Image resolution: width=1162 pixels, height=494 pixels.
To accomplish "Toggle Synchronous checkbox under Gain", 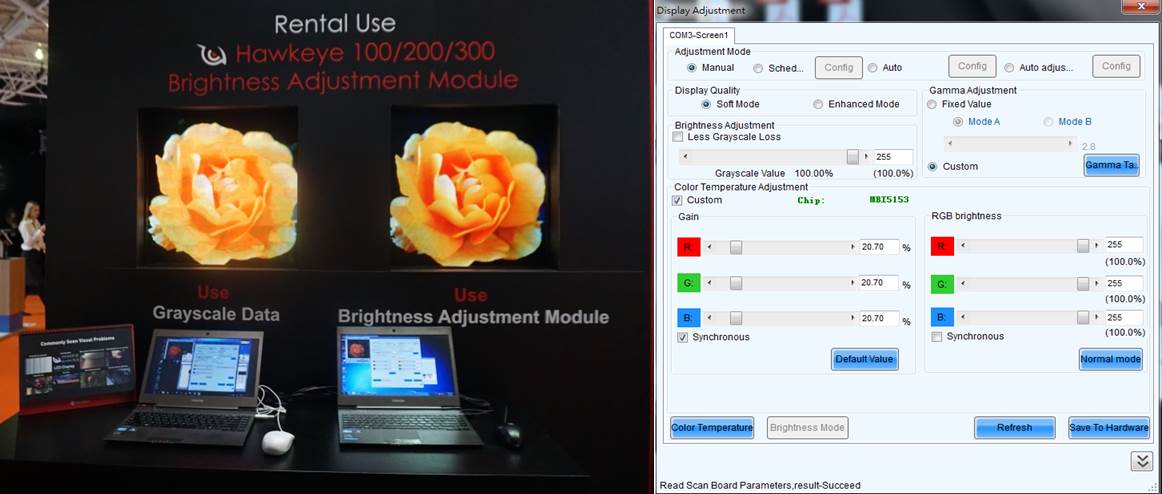I will [x=683, y=337].
